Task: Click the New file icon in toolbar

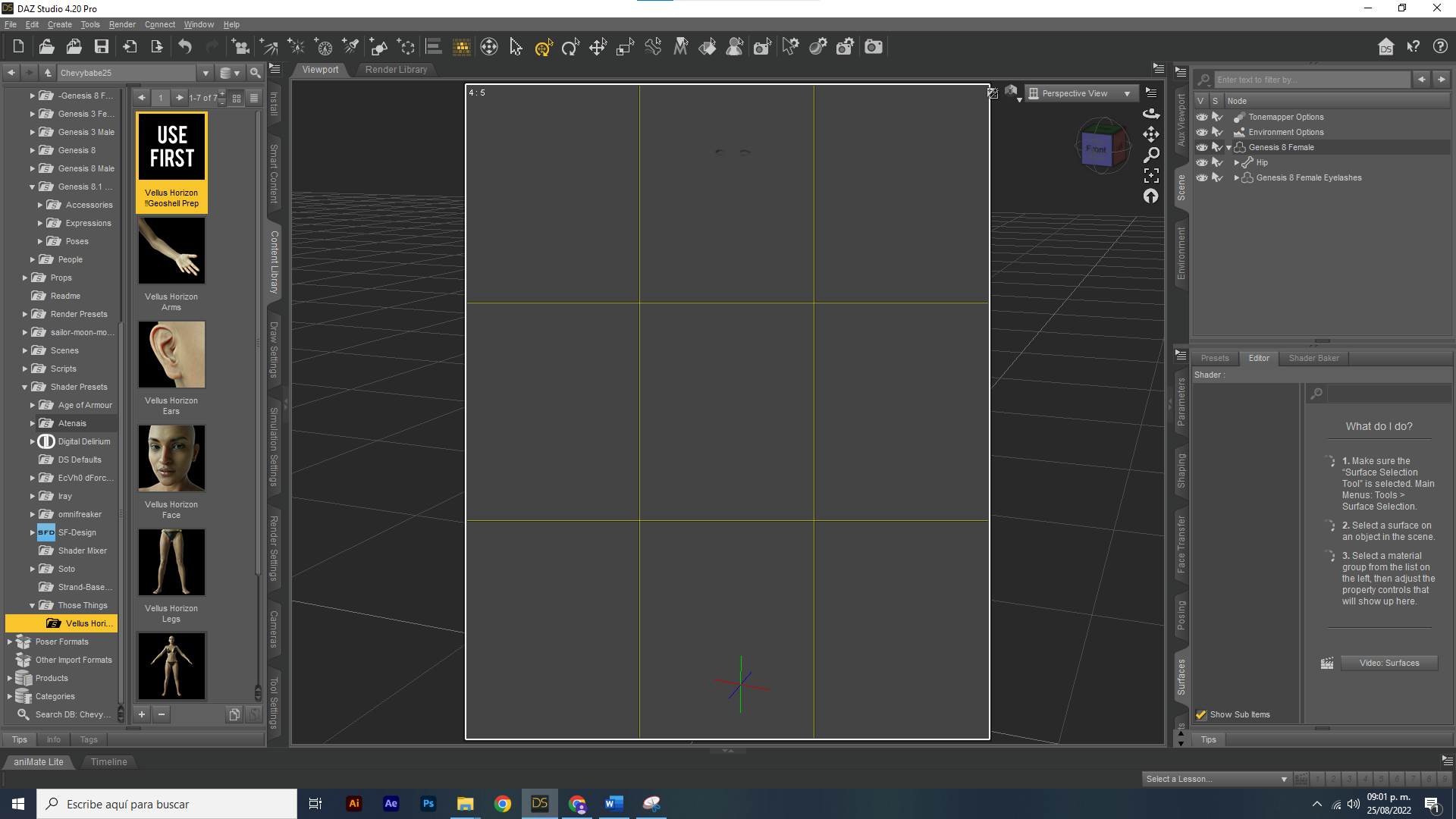Action: 18,47
